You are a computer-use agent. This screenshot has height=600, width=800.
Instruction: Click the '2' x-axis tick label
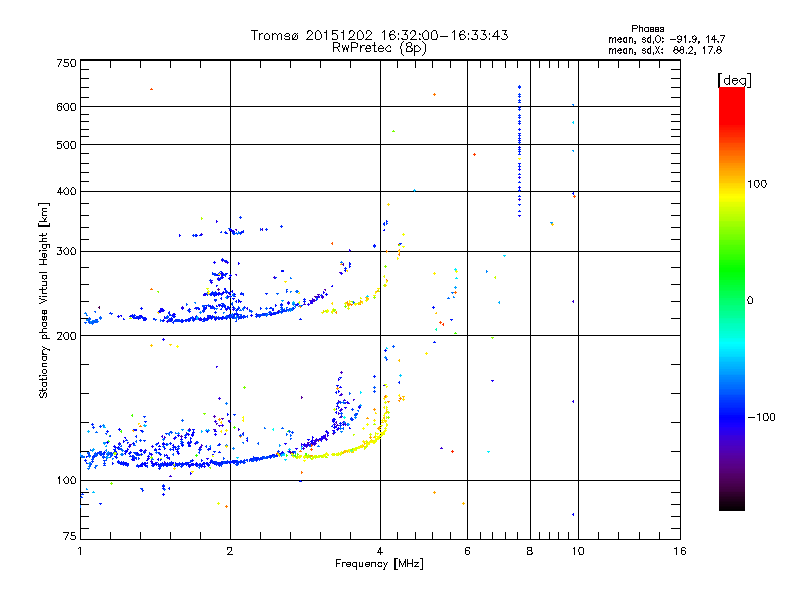click(x=230, y=551)
